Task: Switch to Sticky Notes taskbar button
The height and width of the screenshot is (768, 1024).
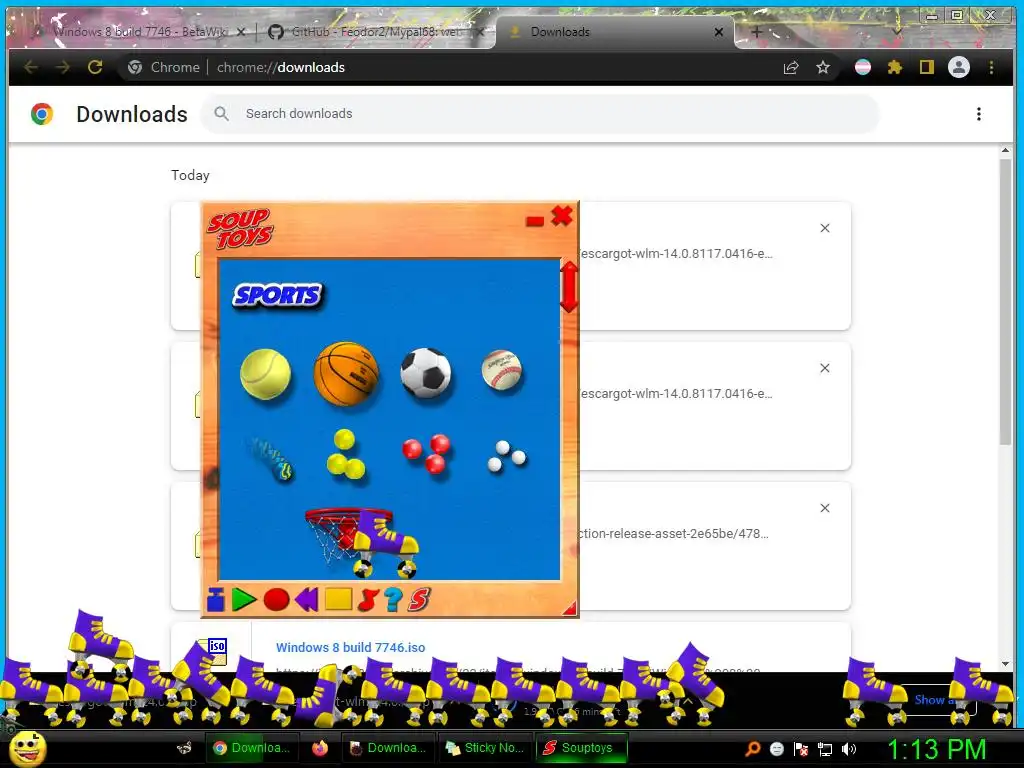Action: (485, 748)
